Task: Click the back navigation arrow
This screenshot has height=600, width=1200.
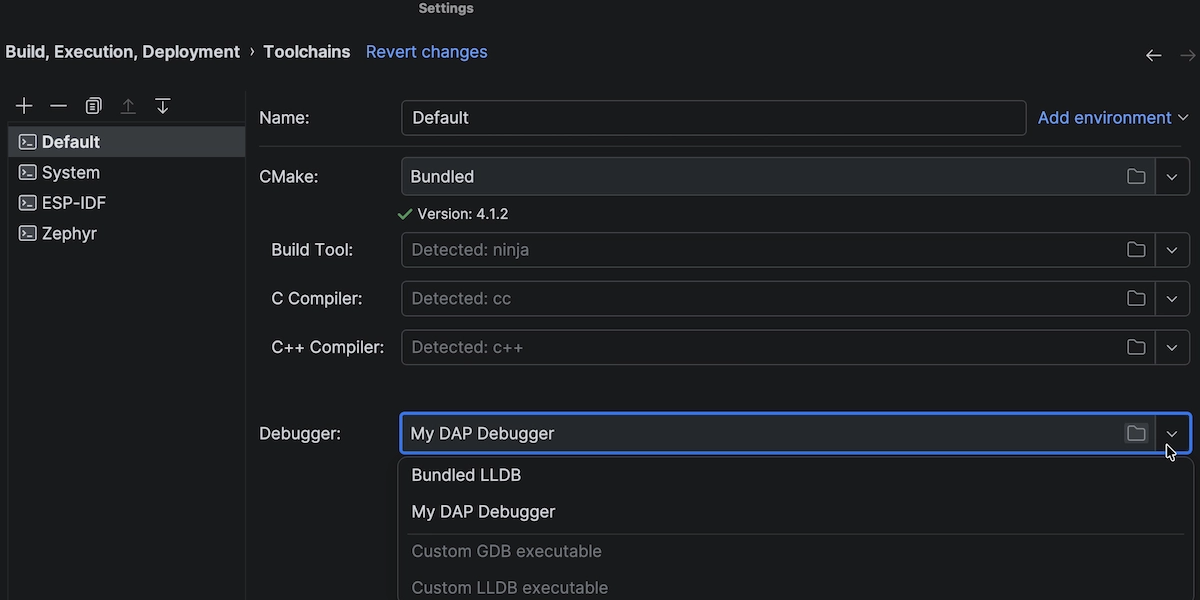Action: (1153, 56)
